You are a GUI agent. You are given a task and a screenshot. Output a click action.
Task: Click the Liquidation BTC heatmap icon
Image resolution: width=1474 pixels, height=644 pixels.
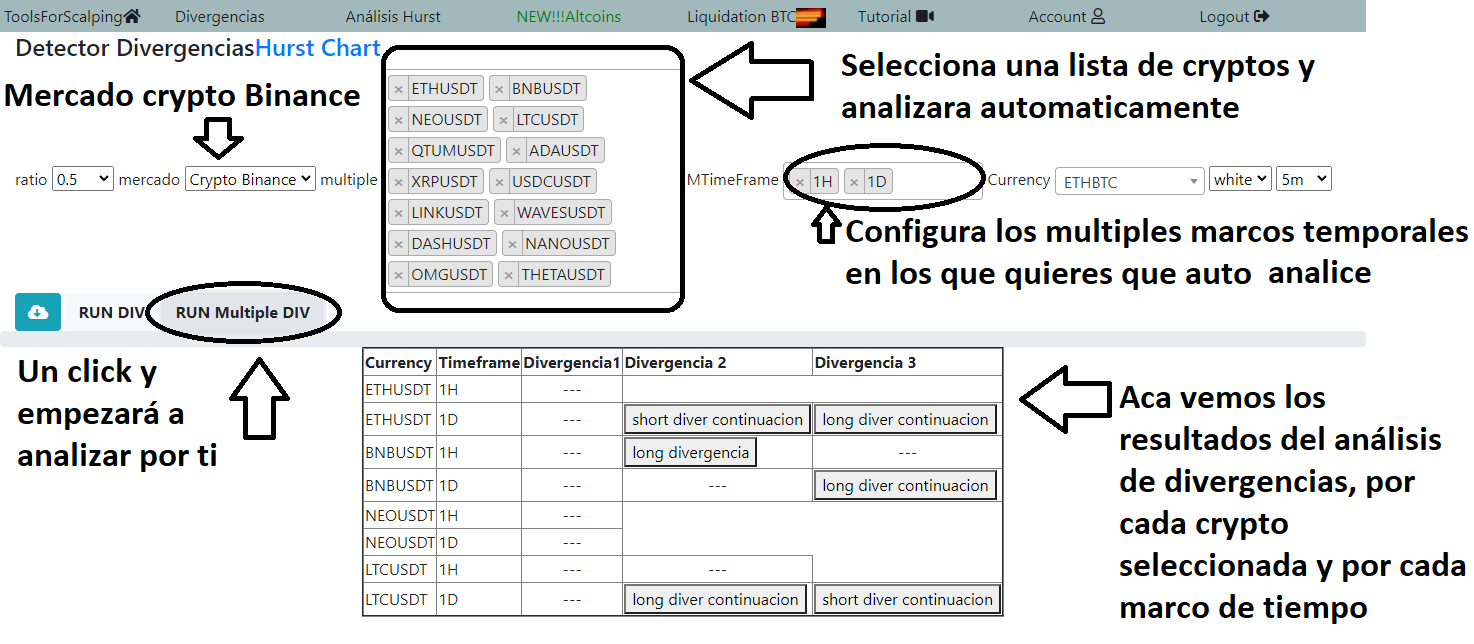(x=811, y=17)
